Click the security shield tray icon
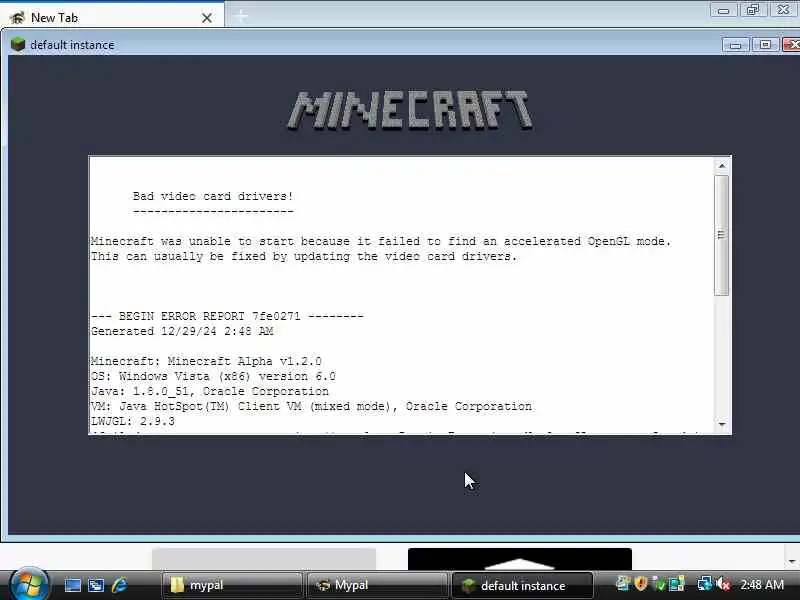 tap(641, 583)
